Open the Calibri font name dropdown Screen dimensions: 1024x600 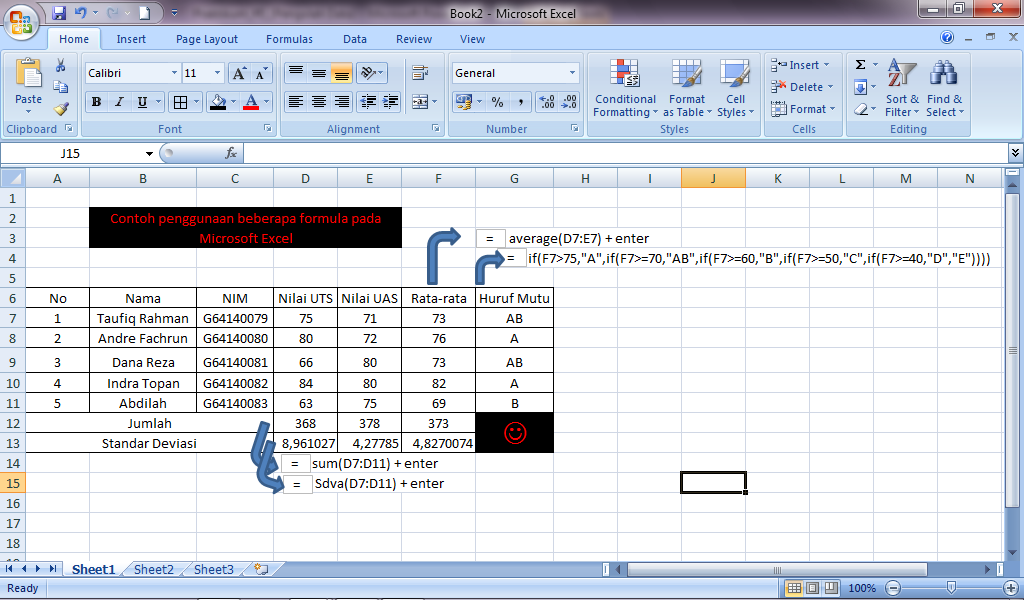174,73
